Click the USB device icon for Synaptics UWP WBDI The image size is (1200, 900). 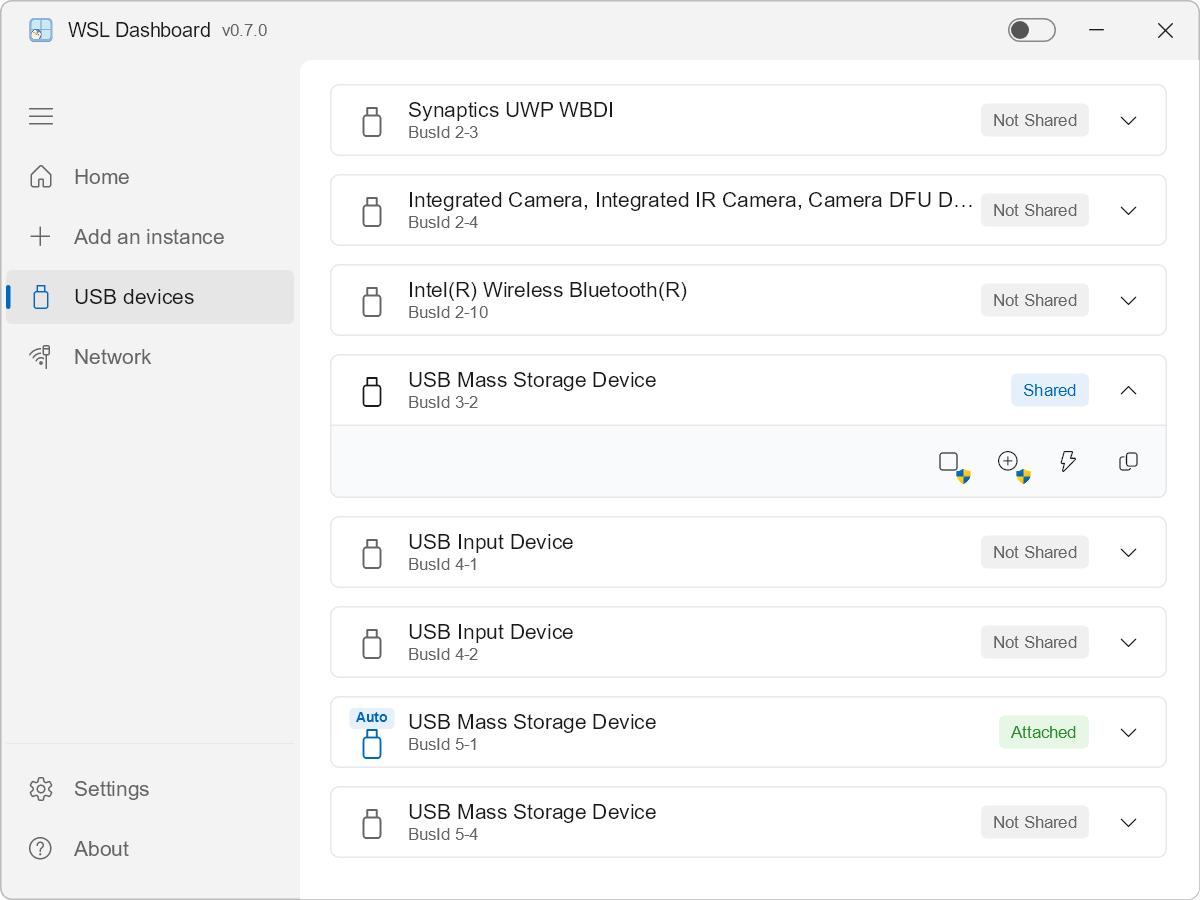(372, 121)
